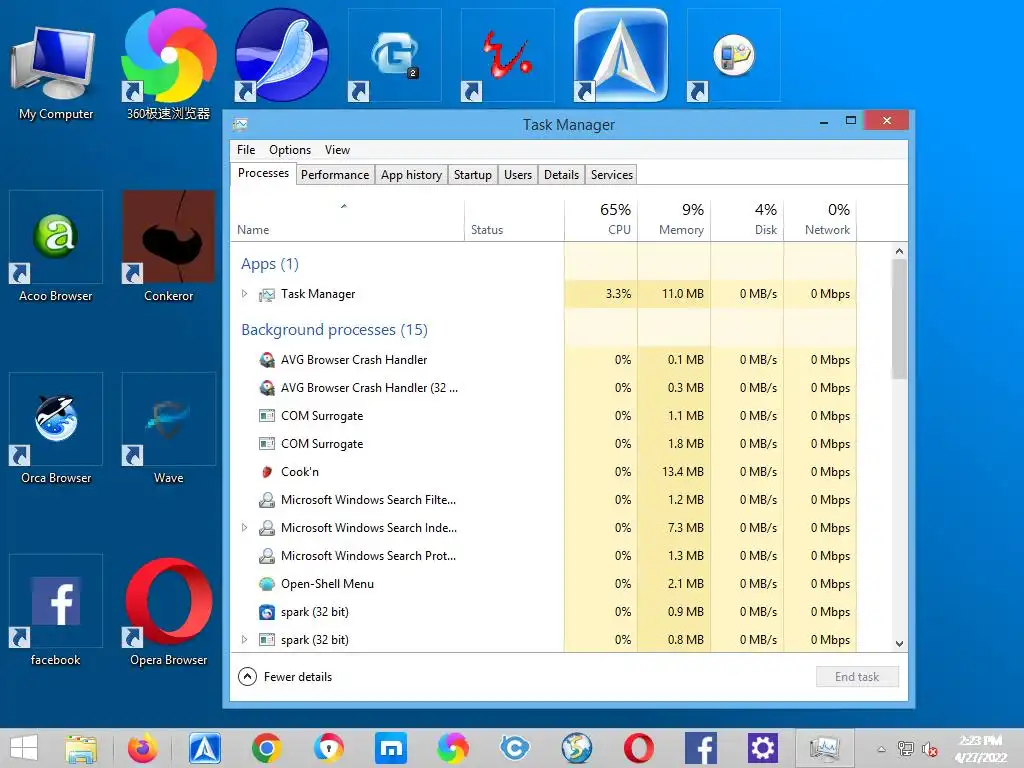Open the gear settings taskbar icon
The image size is (1024, 768).
[x=762, y=748]
